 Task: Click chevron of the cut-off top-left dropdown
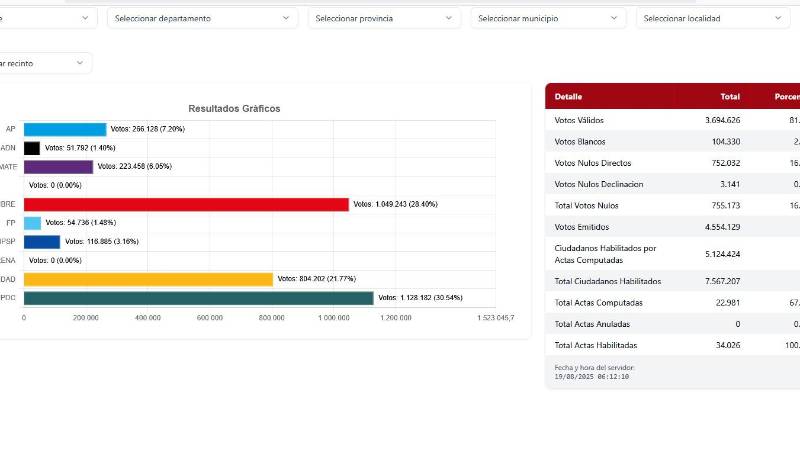pos(81,18)
